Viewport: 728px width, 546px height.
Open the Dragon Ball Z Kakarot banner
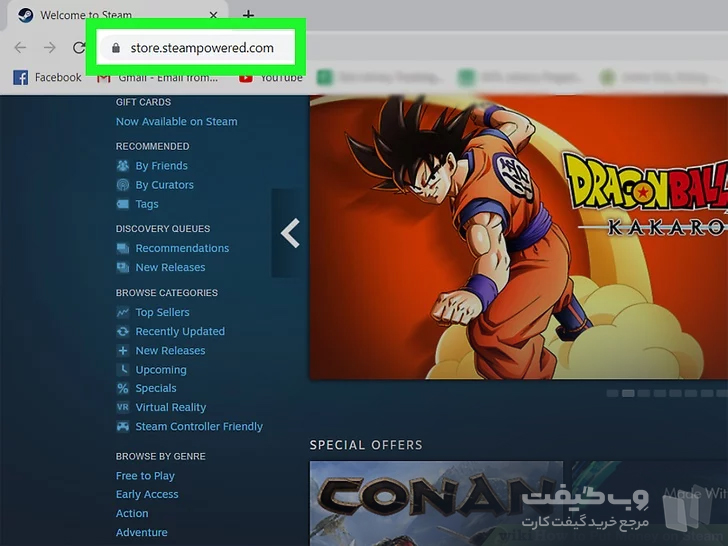[x=519, y=237]
